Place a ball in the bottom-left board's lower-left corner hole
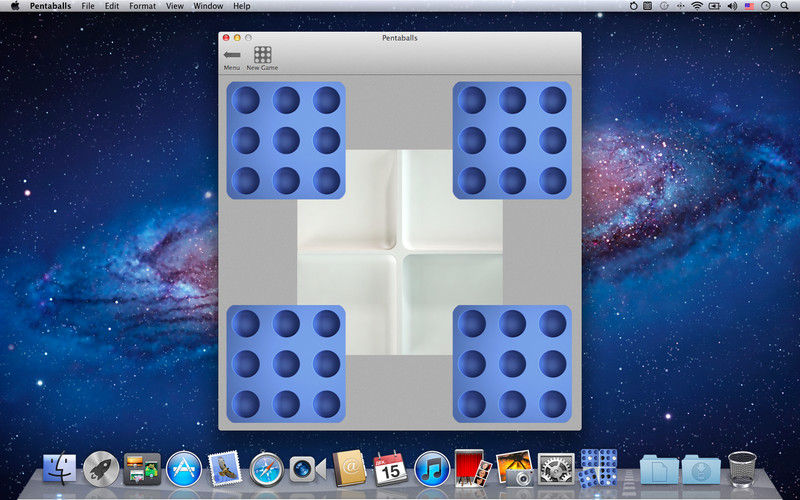The image size is (800, 500). (x=245, y=404)
